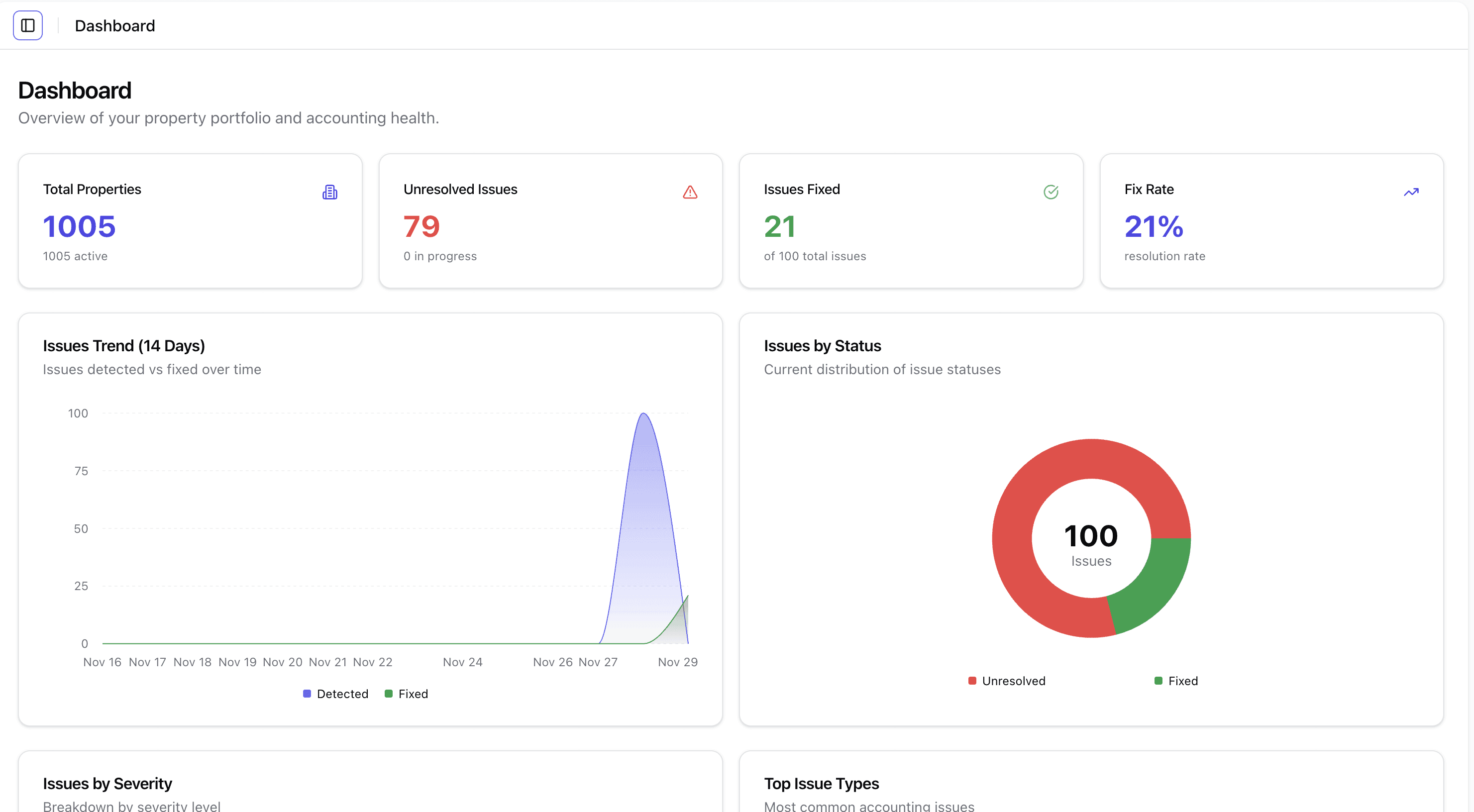1474x812 pixels.
Task: Click the Dashboard breadcrumb in the top bar
Action: click(114, 26)
